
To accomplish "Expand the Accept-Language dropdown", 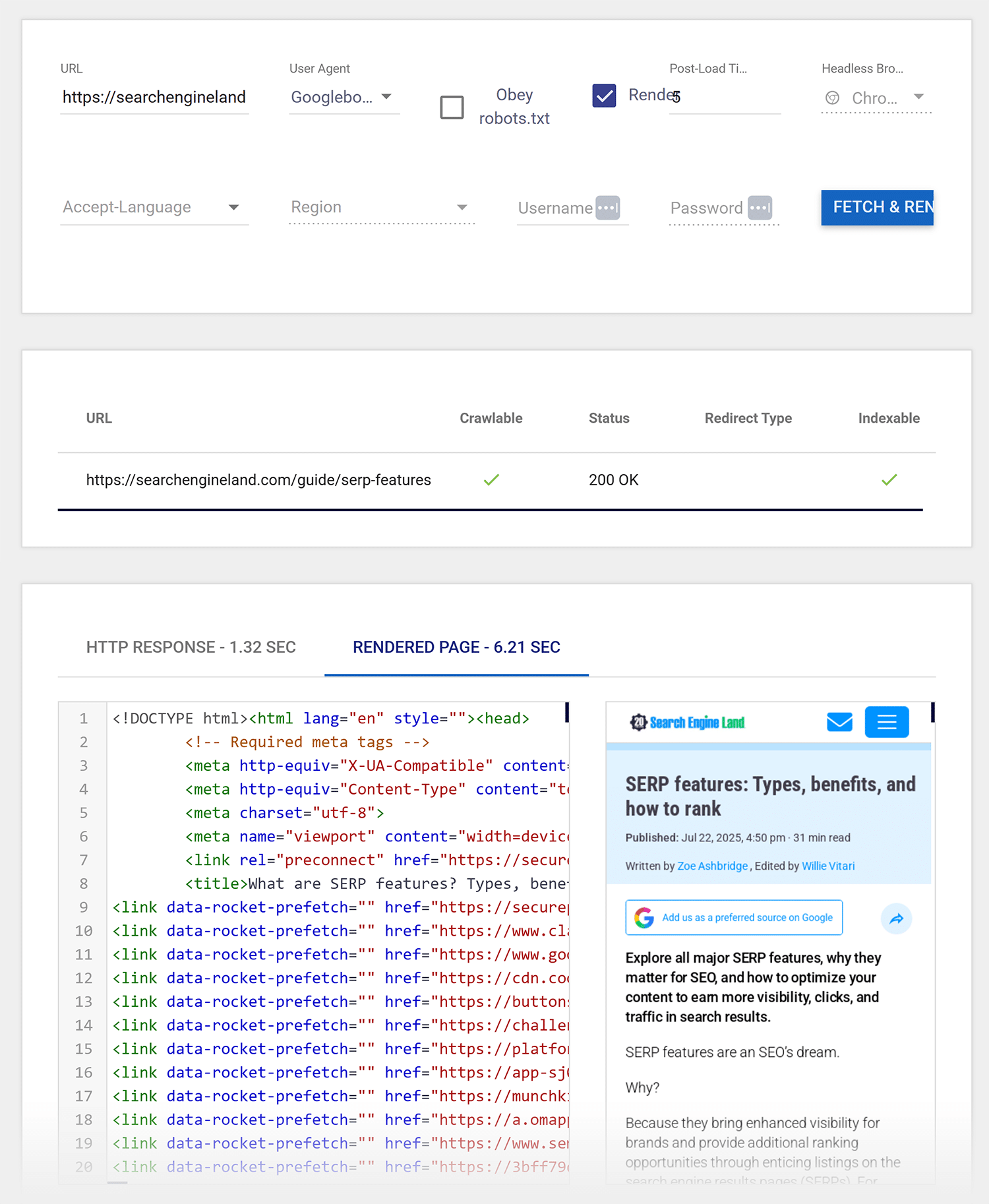I will point(154,207).
